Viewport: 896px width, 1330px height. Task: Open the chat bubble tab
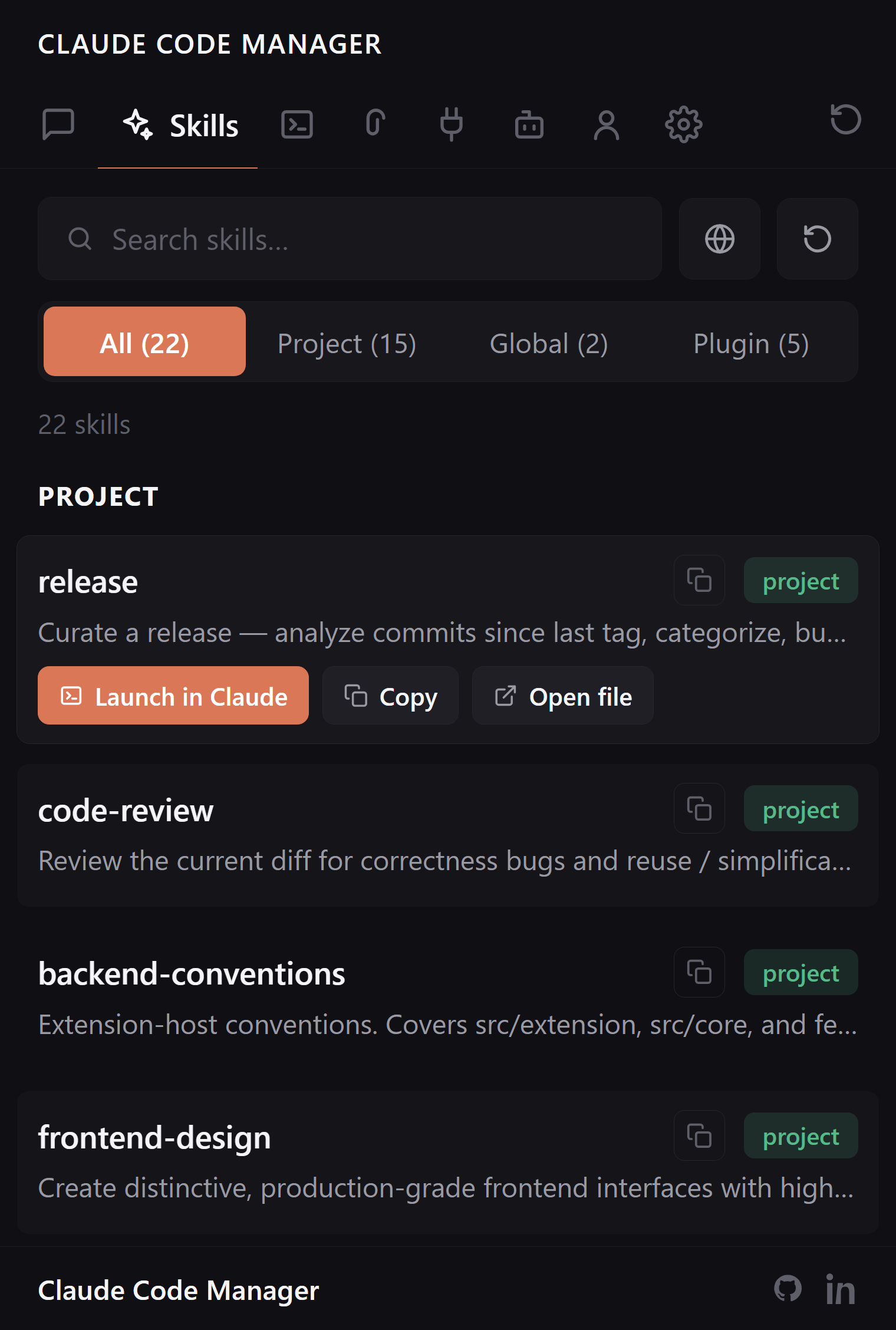pos(58,124)
